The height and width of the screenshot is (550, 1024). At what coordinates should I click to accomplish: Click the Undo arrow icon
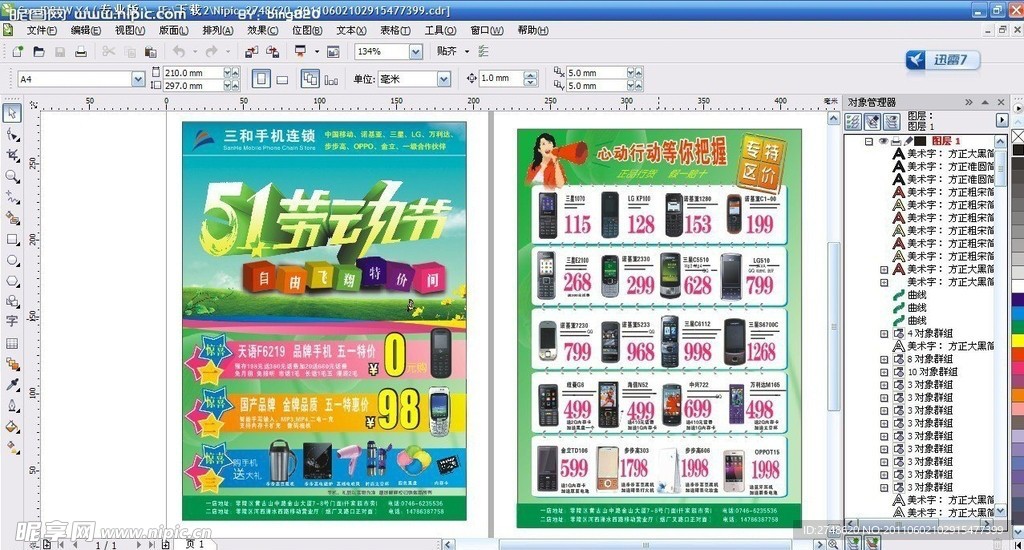click(179, 51)
